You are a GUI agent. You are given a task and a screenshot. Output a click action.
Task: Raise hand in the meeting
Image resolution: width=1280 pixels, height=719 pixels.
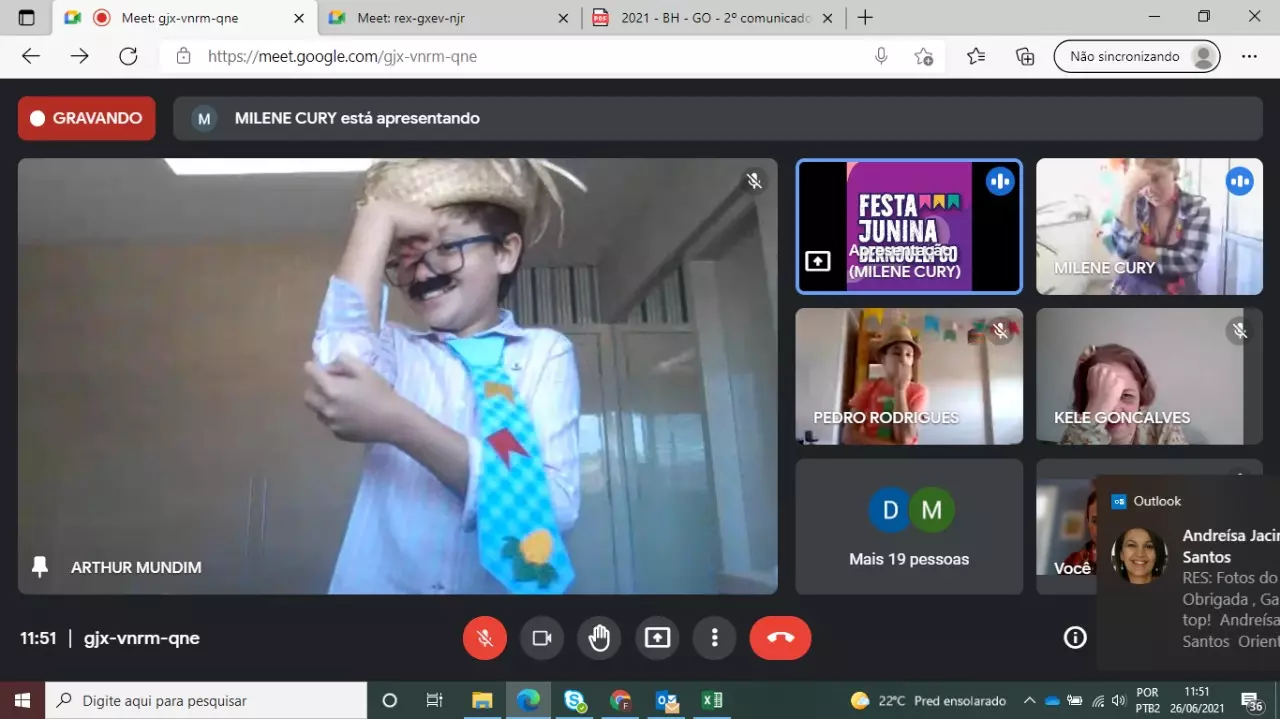click(x=599, y=638)
